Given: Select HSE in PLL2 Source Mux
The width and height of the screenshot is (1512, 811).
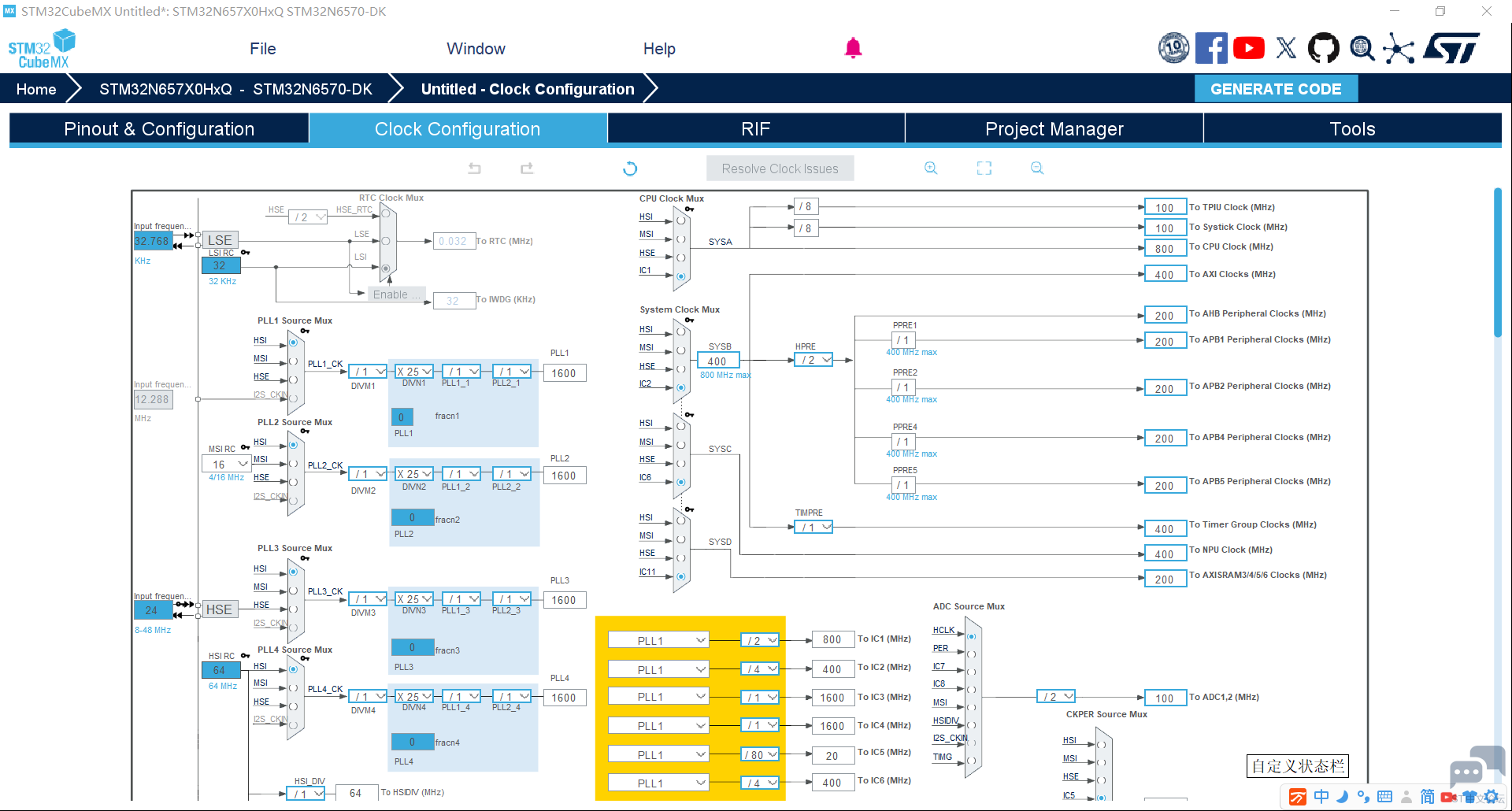Looking at the screenshot, I should pos(293,482).
